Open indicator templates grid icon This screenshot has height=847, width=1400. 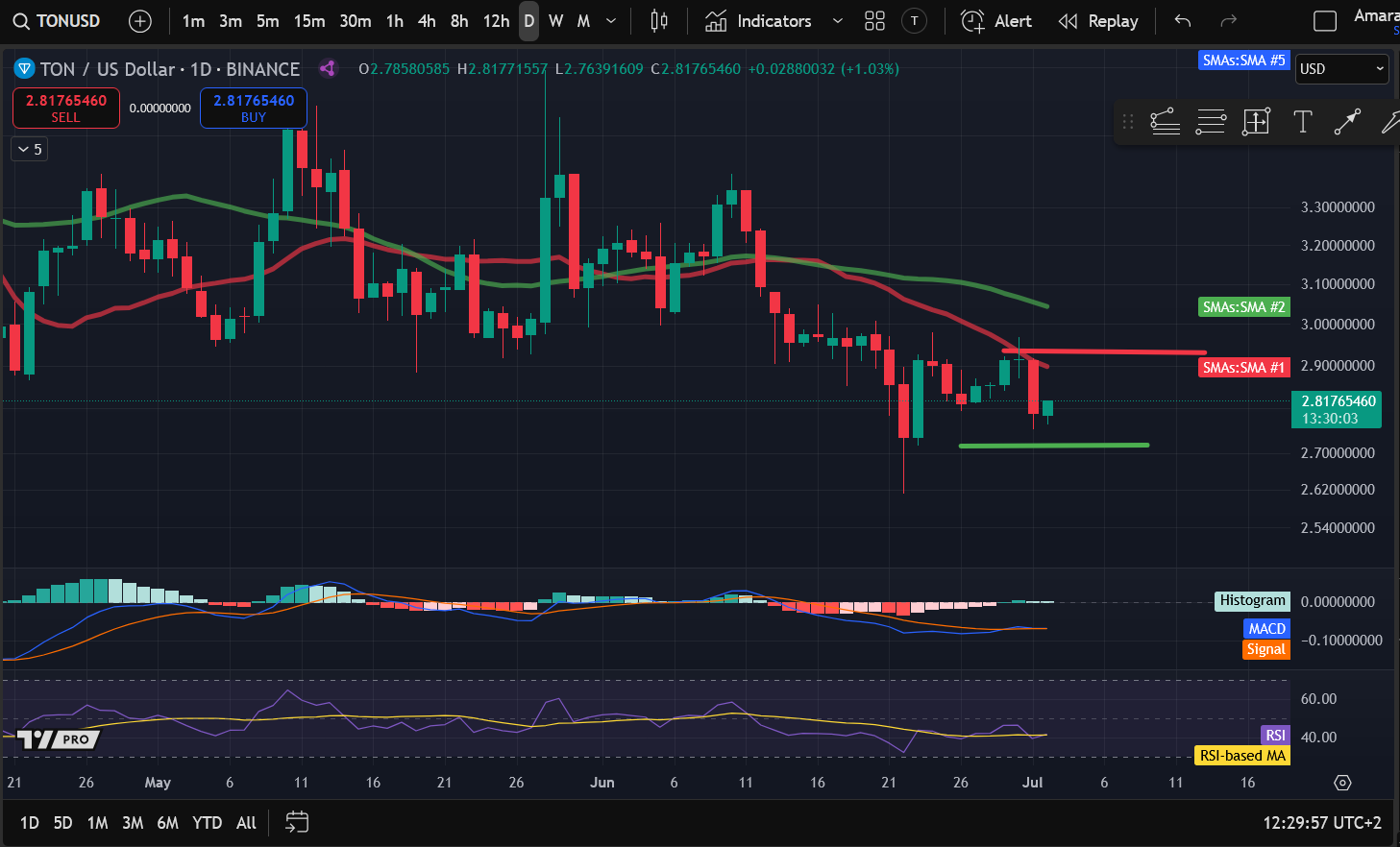point(874,21)
